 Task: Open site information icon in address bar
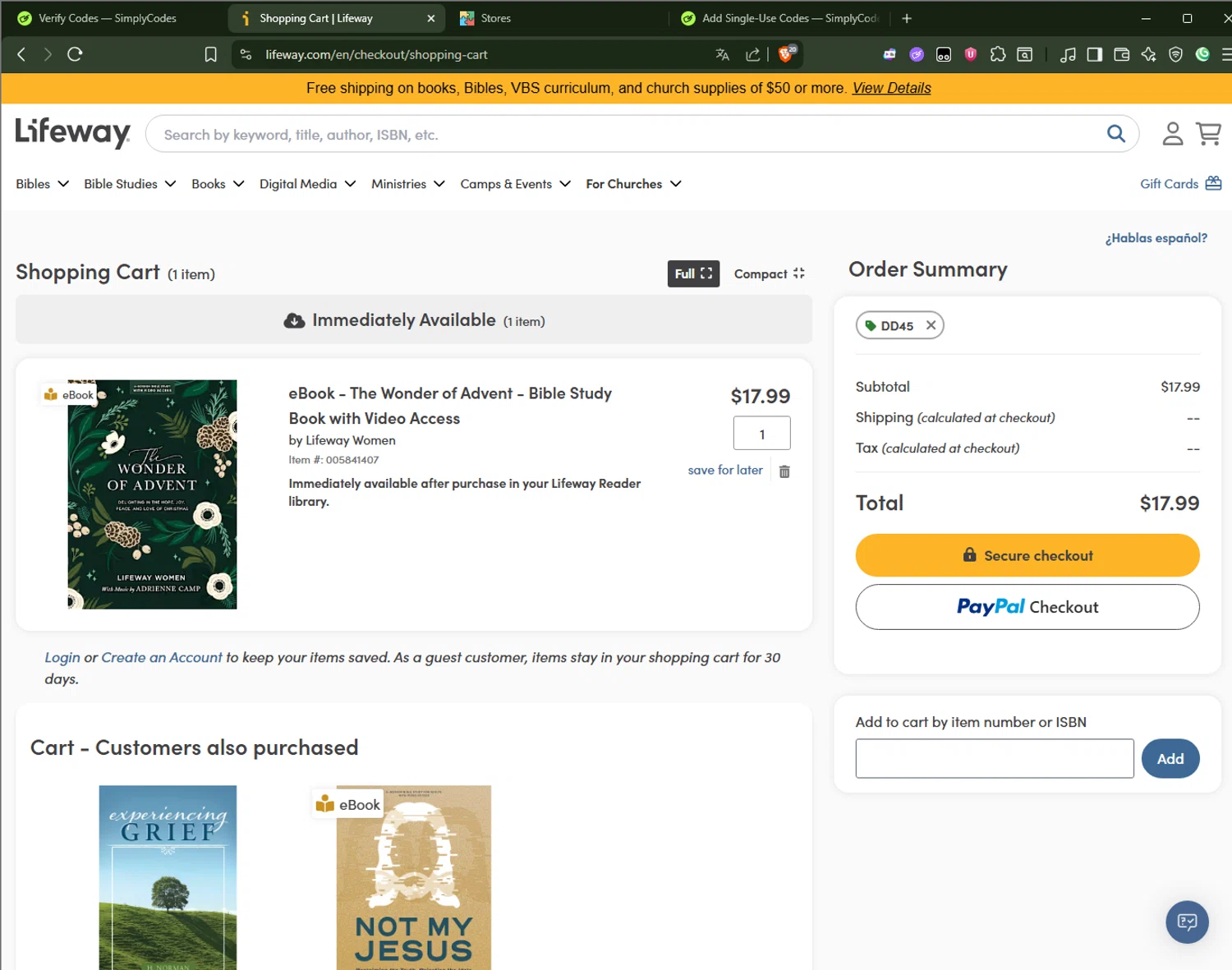tap(246, 54)
